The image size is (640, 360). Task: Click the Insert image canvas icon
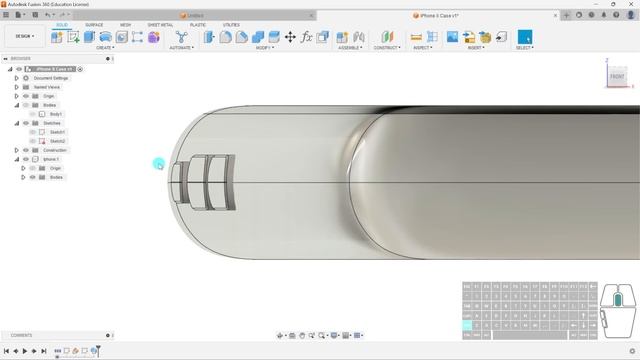[452, 37]
